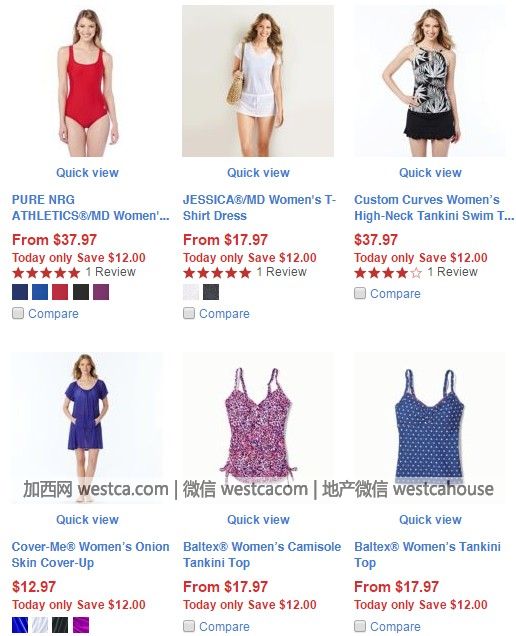
Task: Open Quick view for Custom Curves Tankini
Action: pos(430,172)
